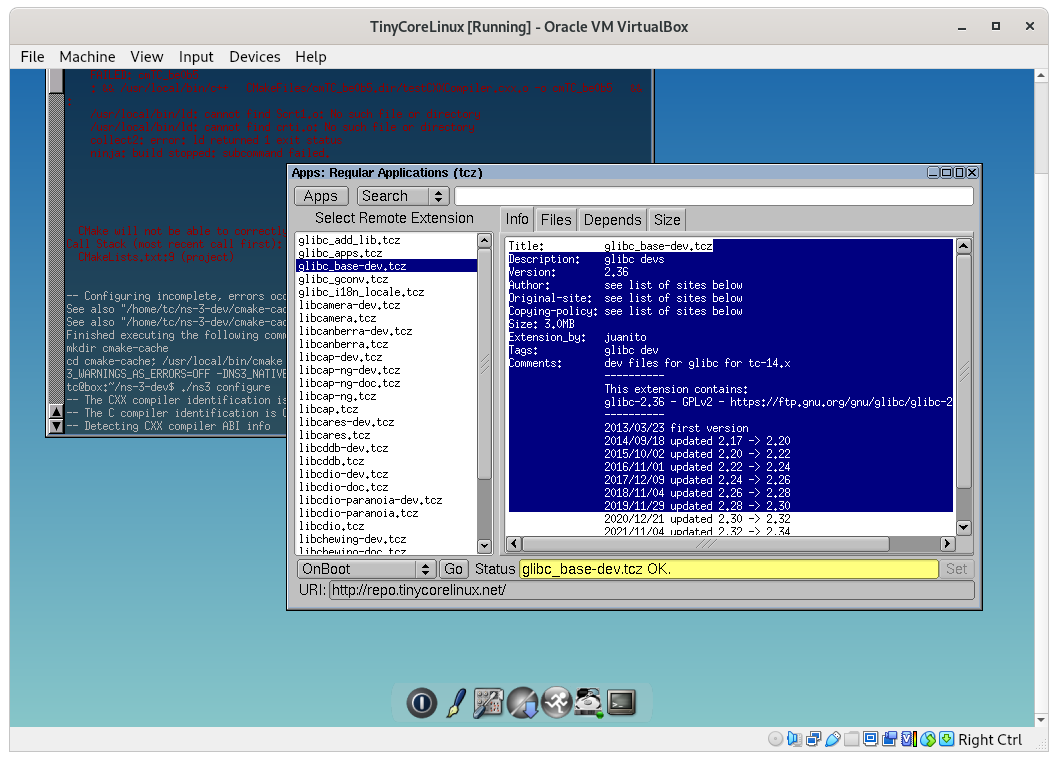
Task: Select glibc_apps.tcz in extension list
Action: pyautogui.click(x=386, y=253)
